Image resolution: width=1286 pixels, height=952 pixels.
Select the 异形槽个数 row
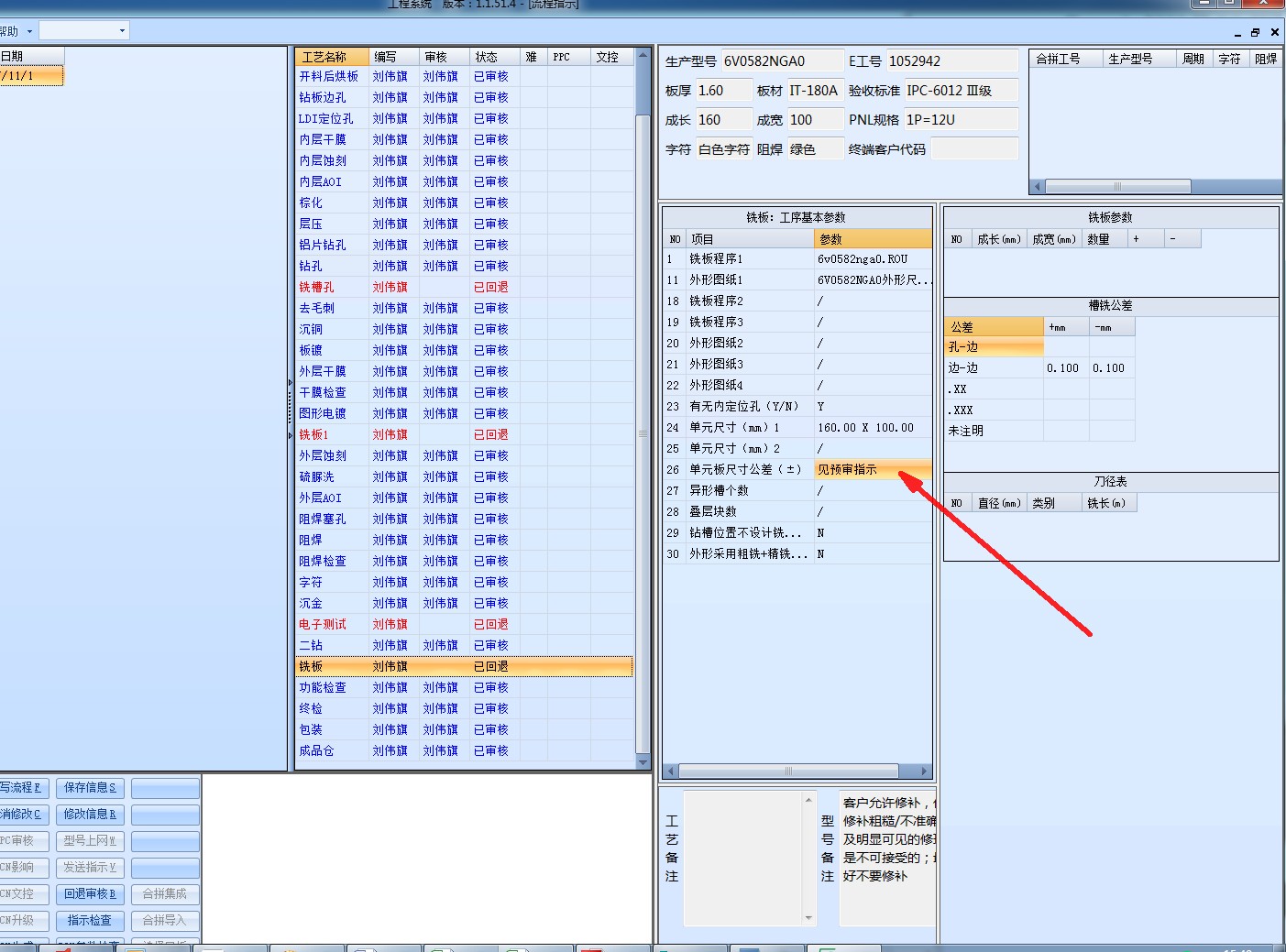point(797,491)
